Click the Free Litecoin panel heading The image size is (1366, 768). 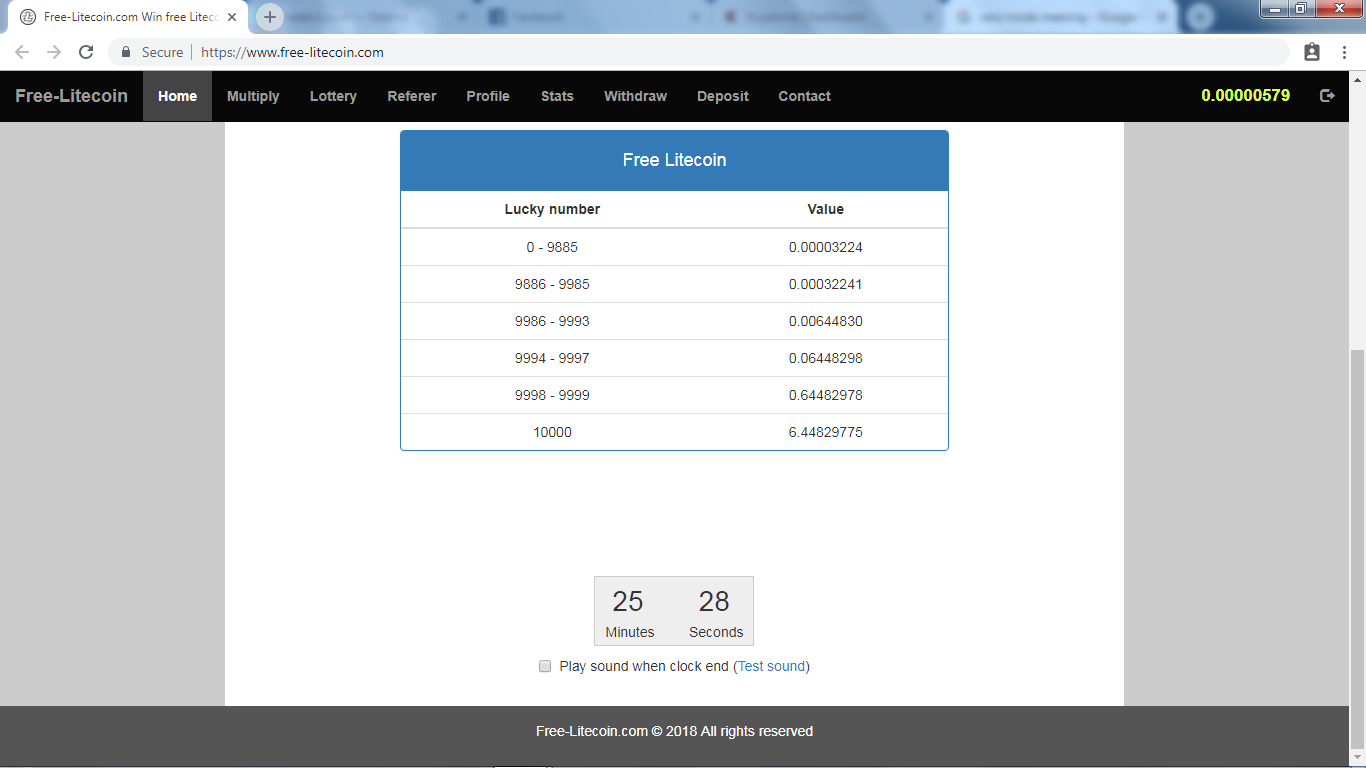[x=674, y=160]
